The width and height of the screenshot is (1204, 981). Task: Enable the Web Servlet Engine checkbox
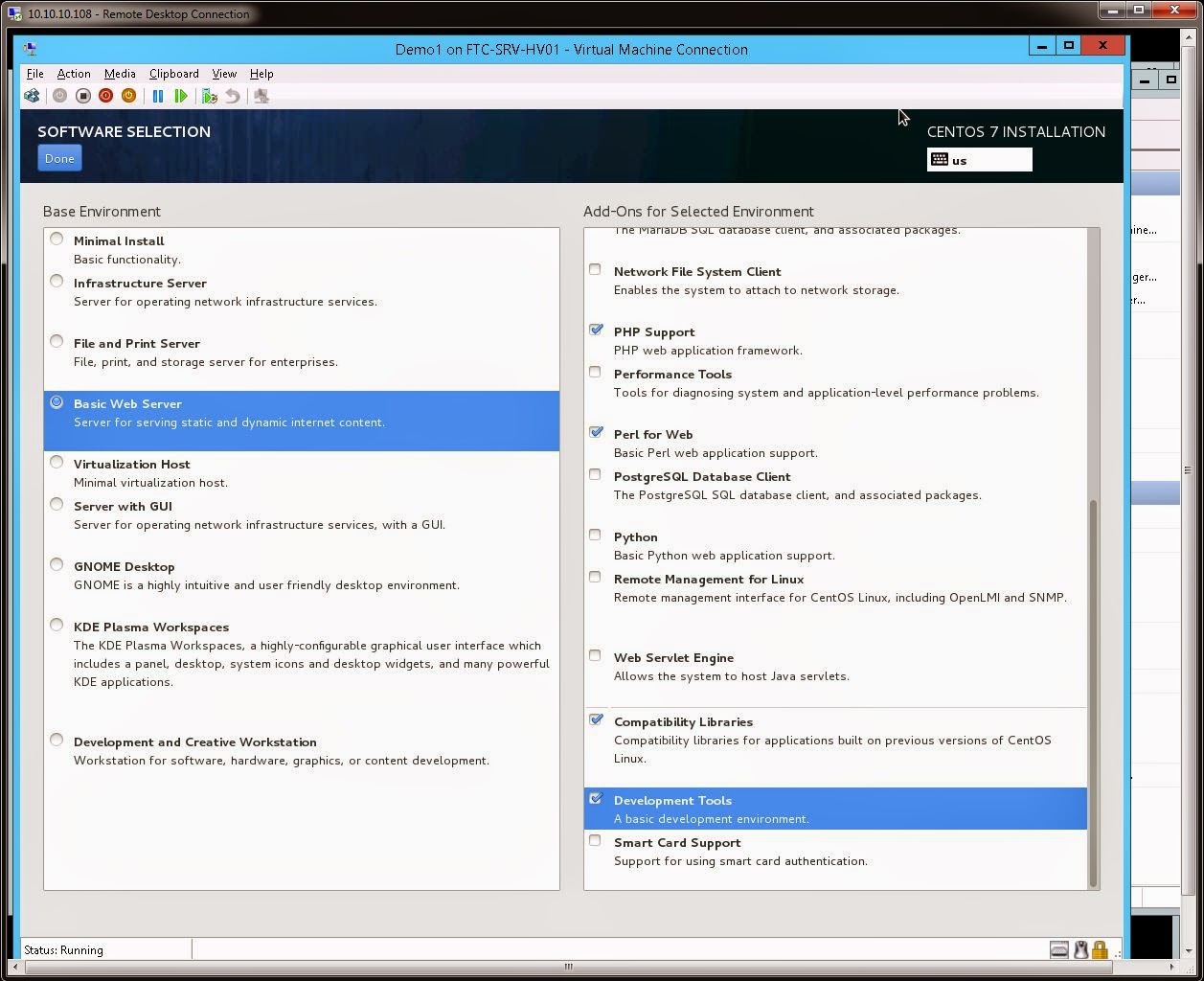coord(595,656)
